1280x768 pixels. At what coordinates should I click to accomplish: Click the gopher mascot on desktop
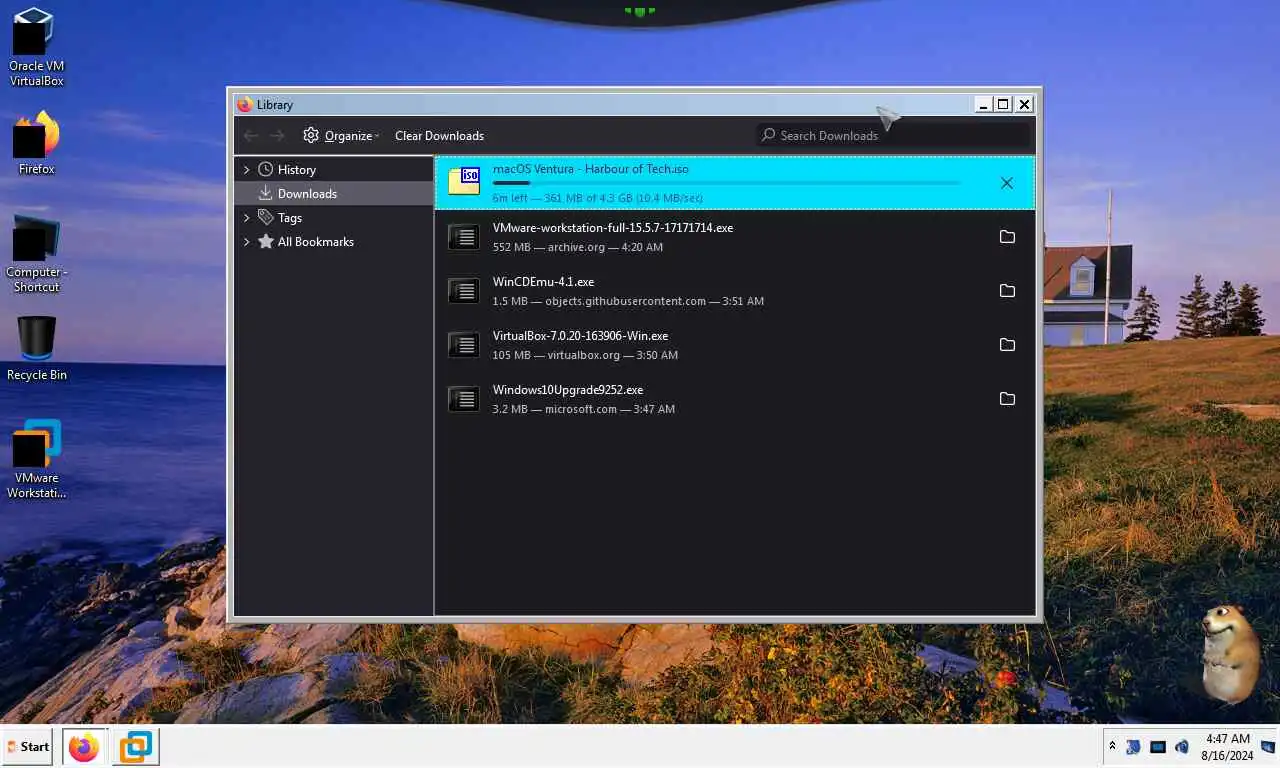pos(1229,653)
